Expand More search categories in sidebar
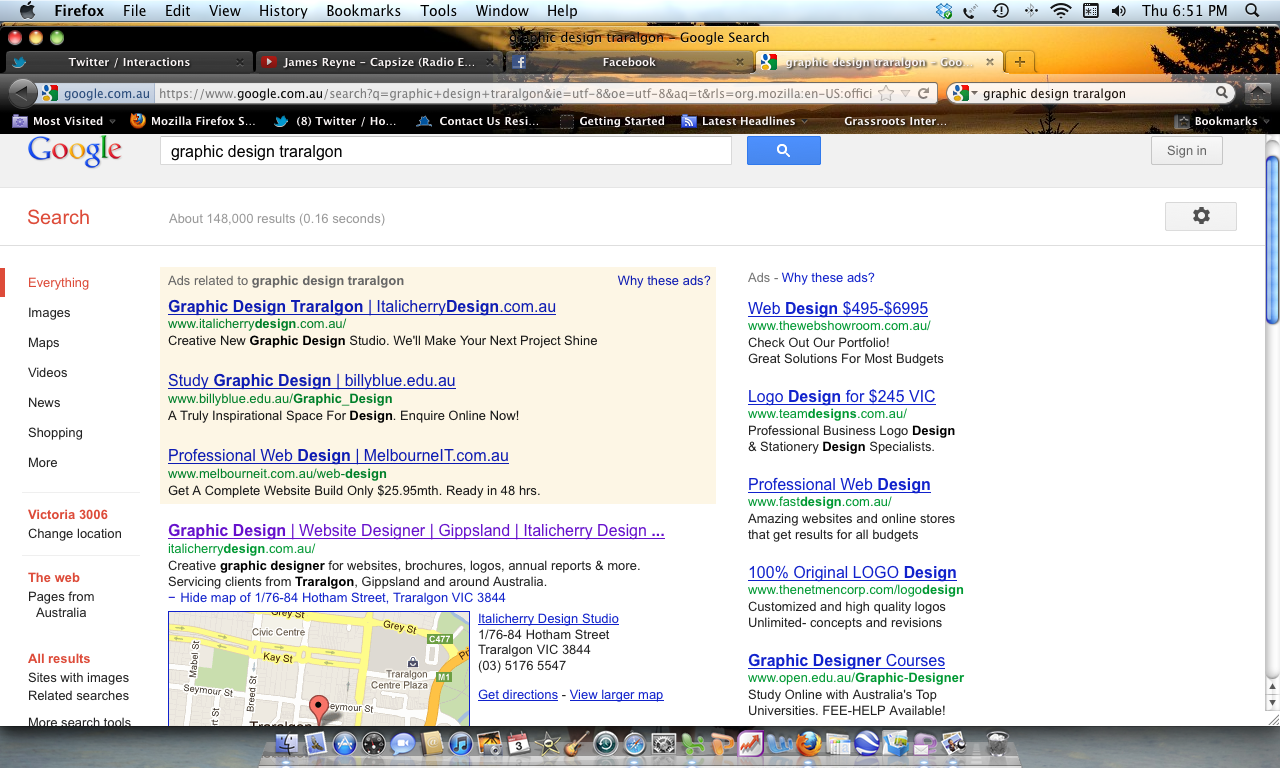 tap(43, 462)
